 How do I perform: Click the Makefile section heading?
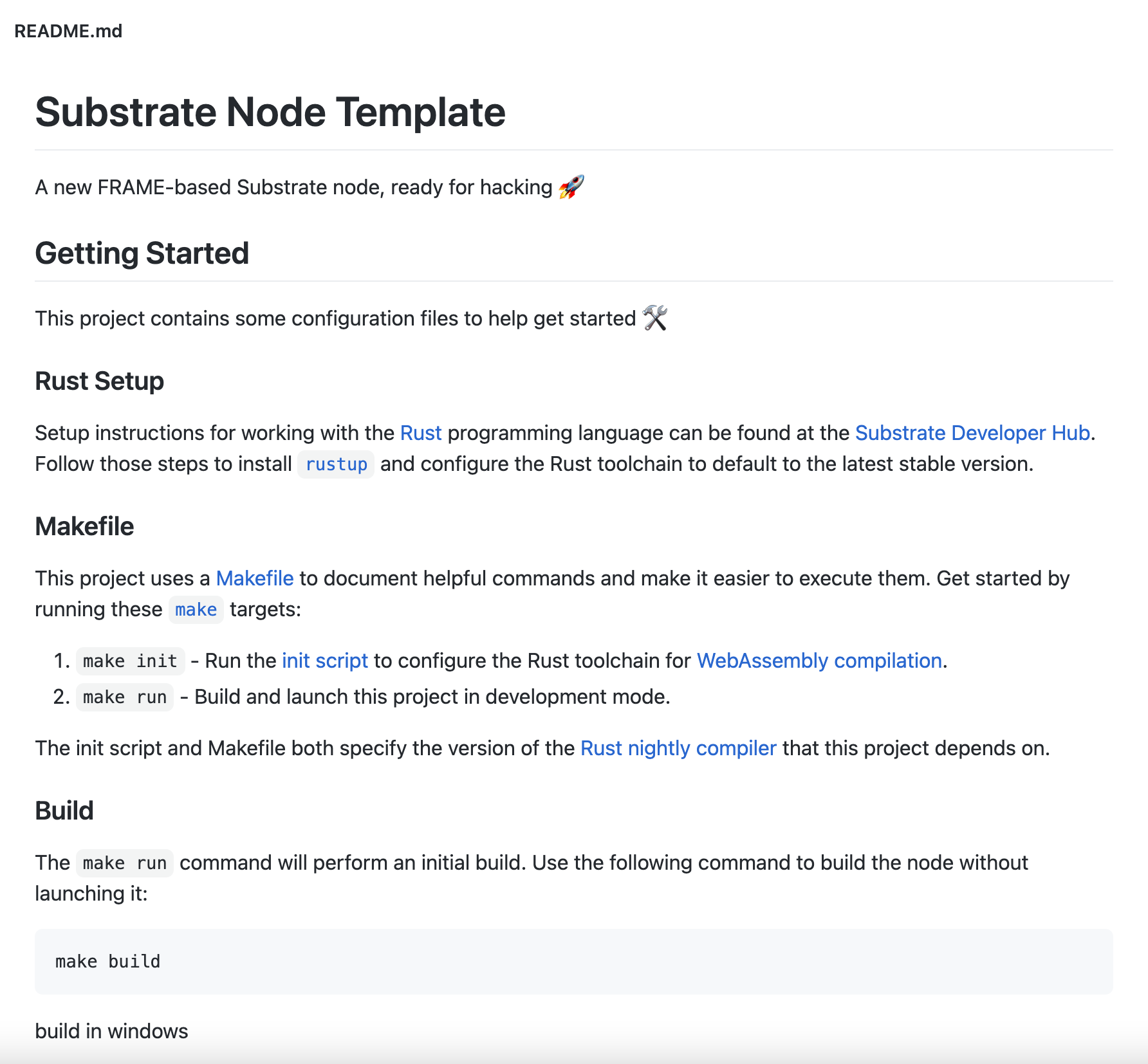click(x=84, y=526)
